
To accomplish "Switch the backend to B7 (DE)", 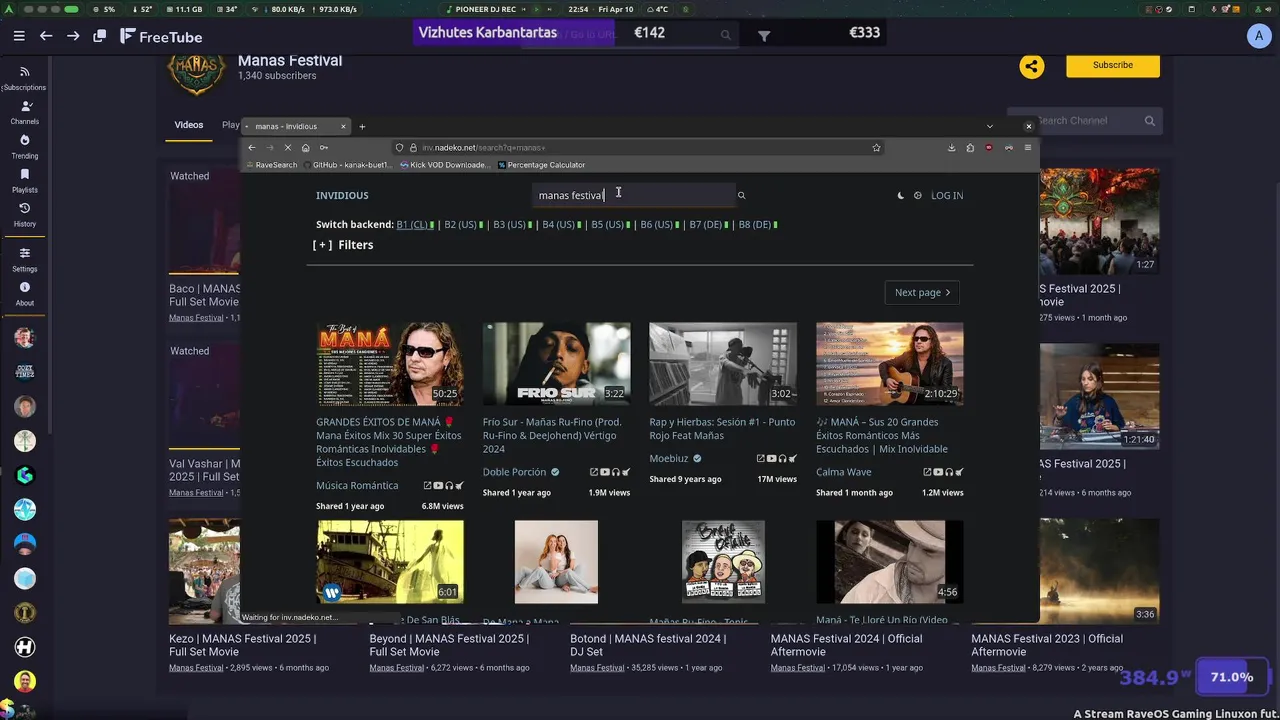I will (x=706, y=225).
